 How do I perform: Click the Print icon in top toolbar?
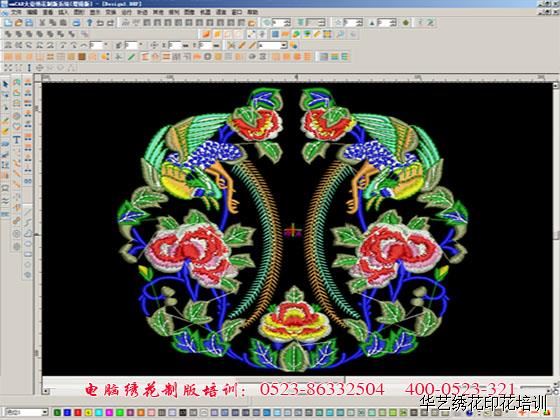pos(76,22)
